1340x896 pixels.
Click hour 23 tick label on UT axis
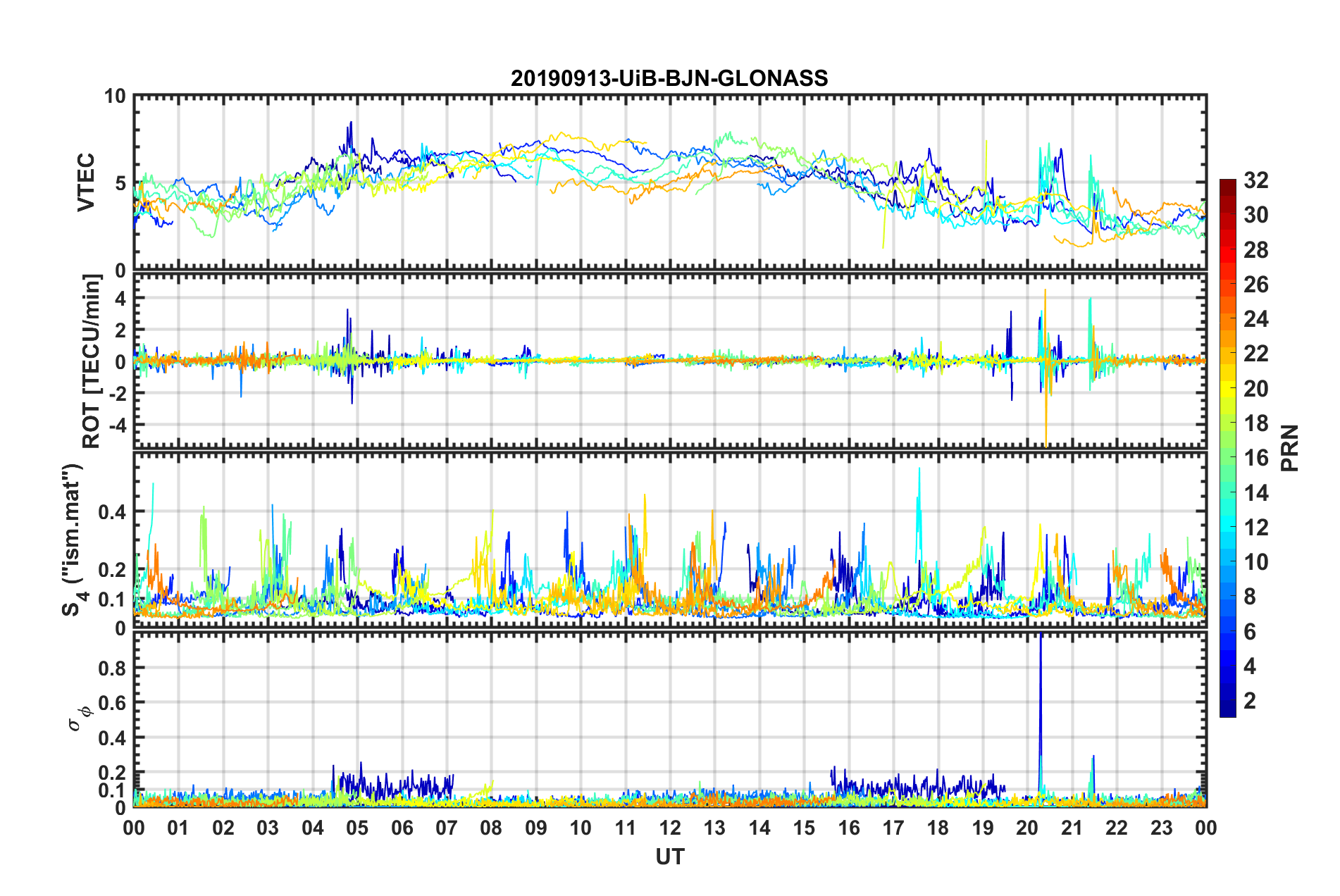1162,828
